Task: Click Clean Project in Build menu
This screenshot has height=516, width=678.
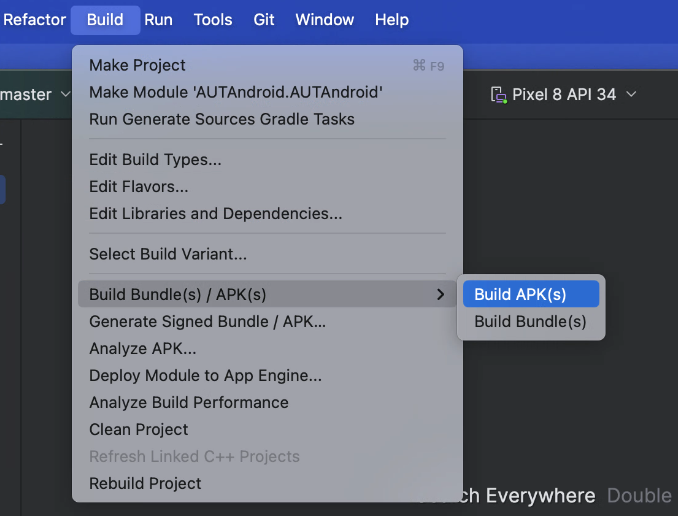Action: pos(138,430)
